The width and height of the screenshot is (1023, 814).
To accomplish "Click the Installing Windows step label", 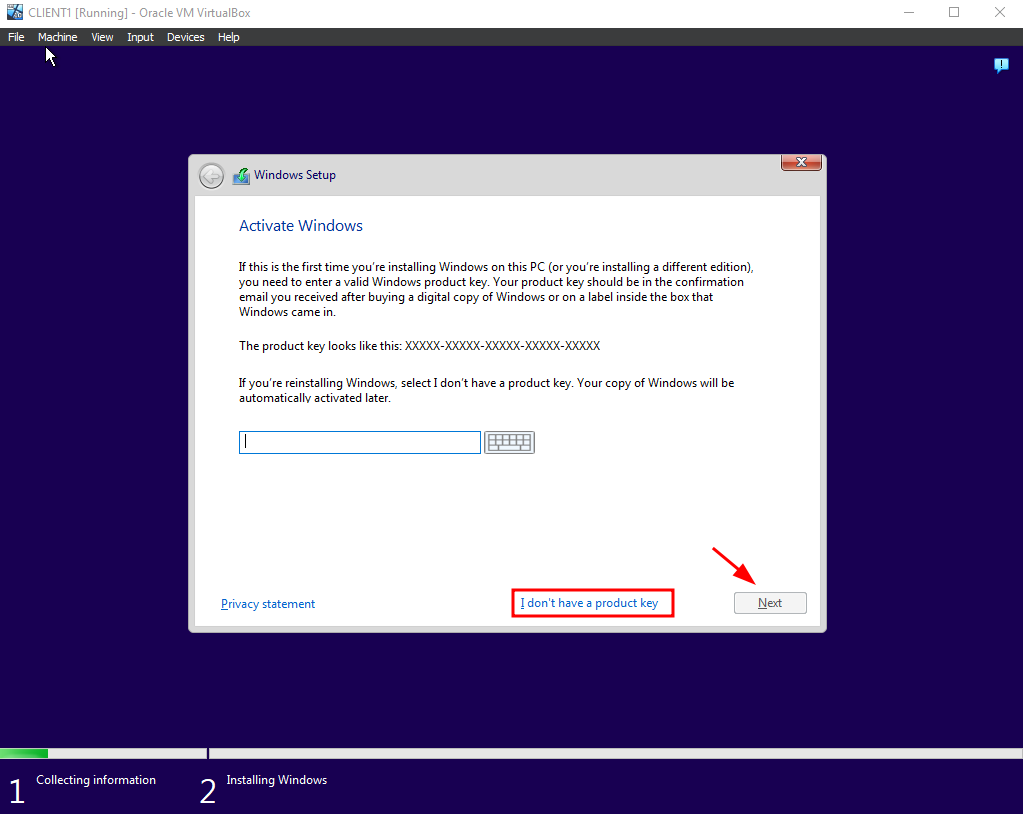I will (277, 780).
